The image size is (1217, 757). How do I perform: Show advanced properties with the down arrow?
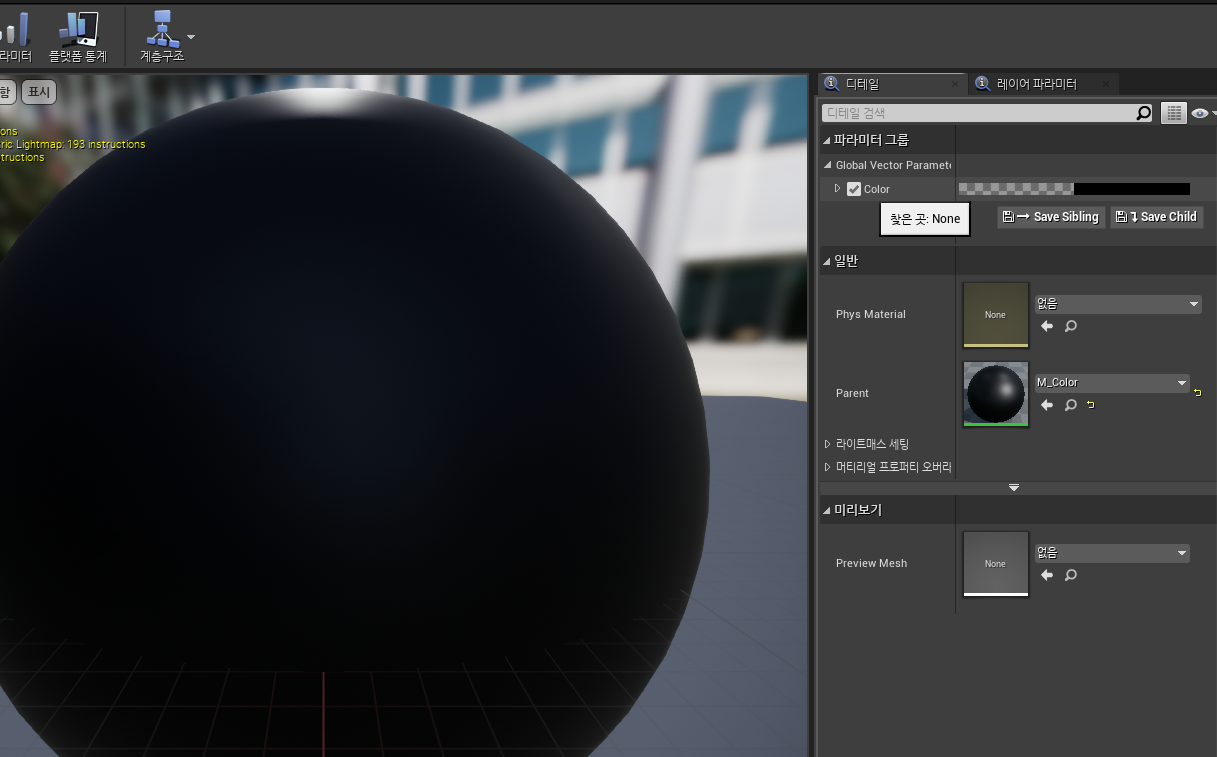1014,488
